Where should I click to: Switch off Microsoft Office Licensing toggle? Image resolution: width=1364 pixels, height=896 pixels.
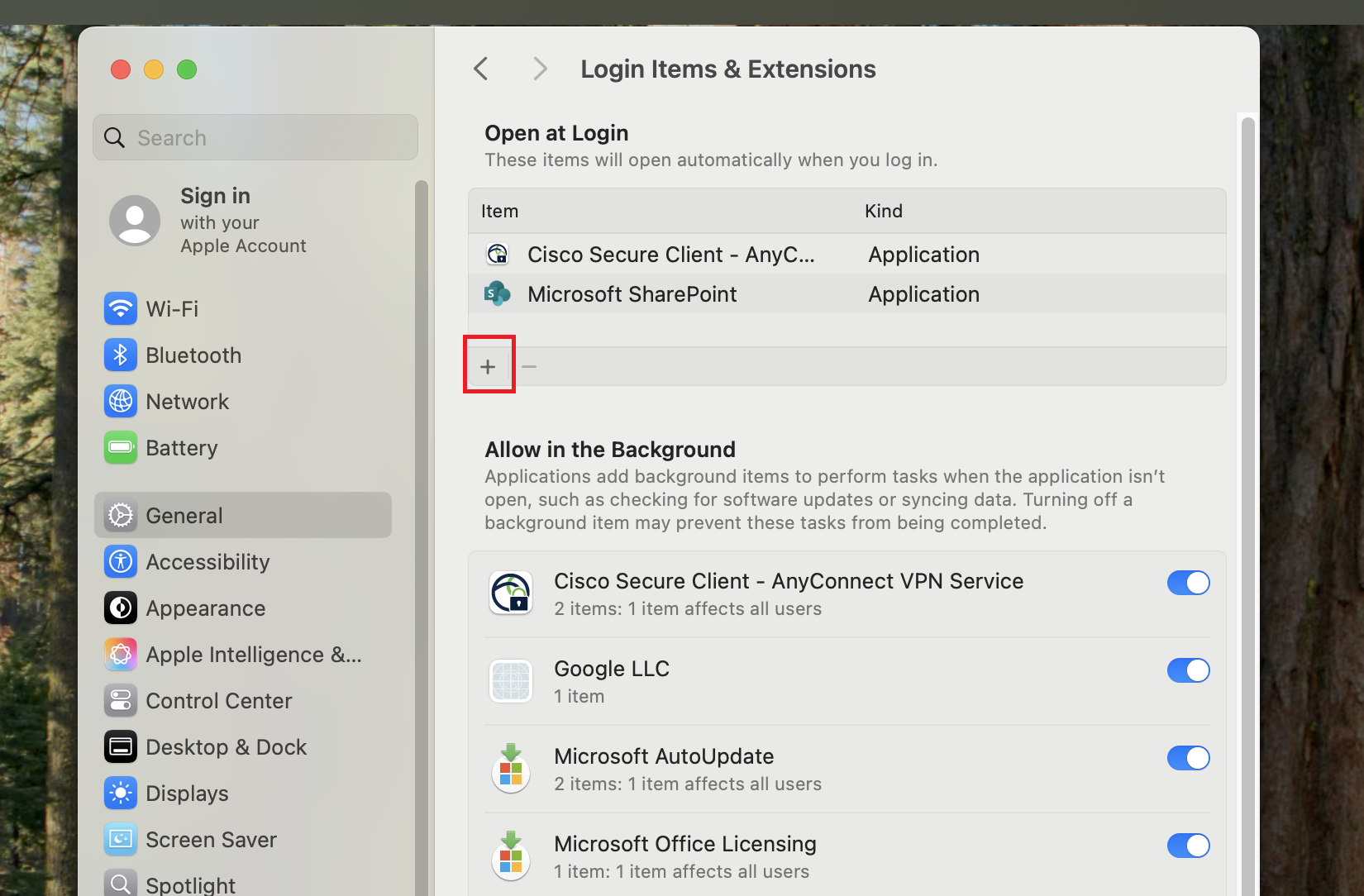click(1188, 846)
